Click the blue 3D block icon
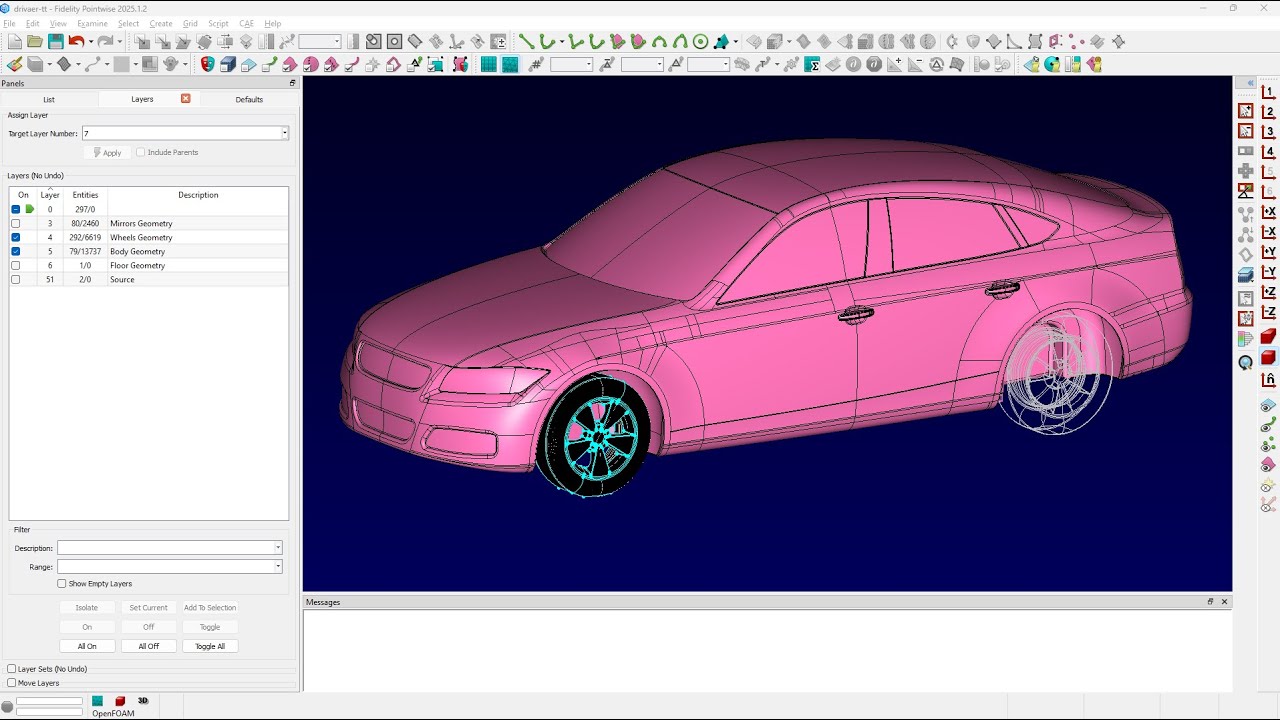The width and height of the screenshot is (1280, 720). pos(228,64)
